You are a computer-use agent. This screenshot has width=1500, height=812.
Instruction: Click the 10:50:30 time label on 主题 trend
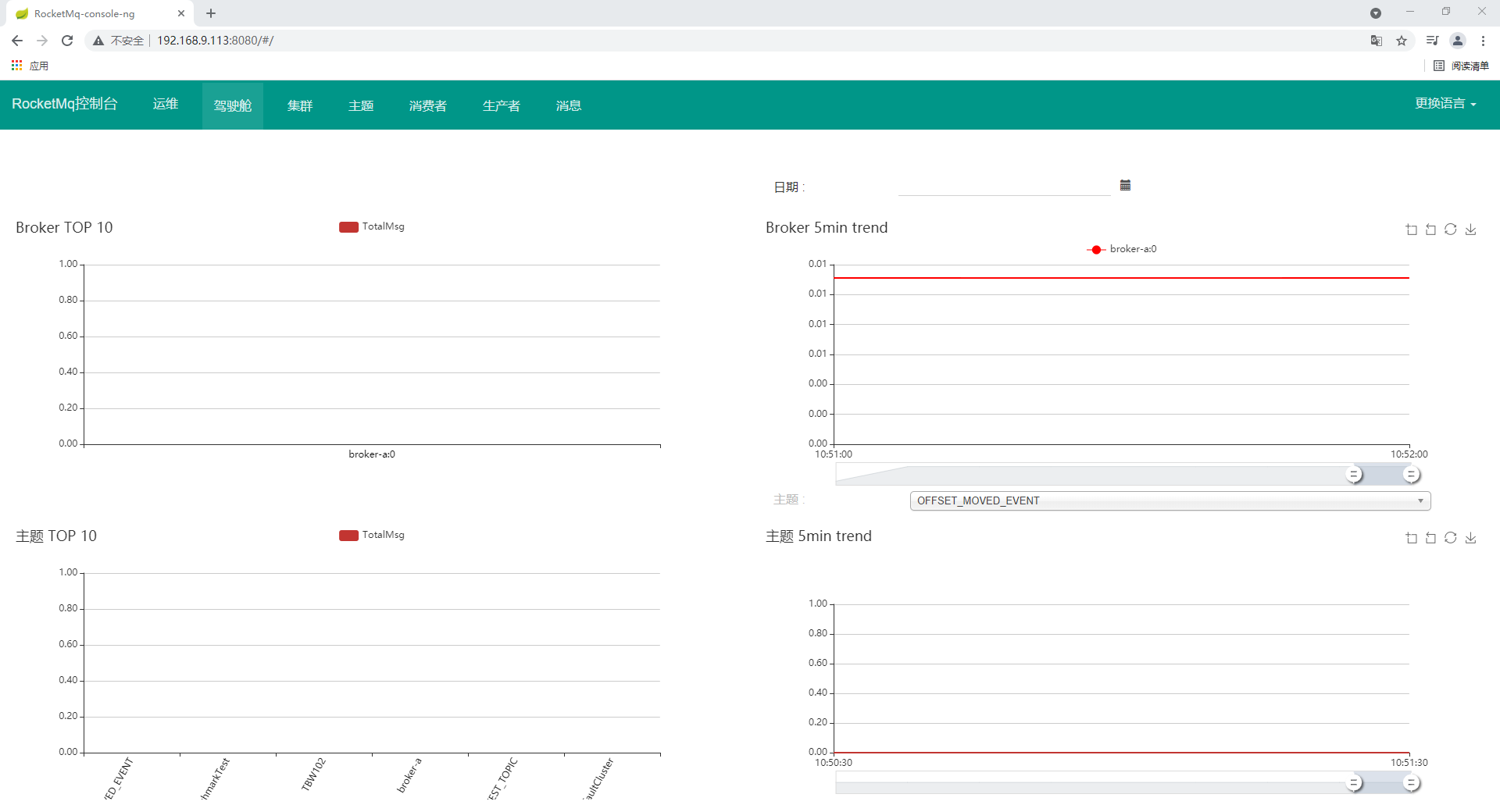tap(834, 763)
